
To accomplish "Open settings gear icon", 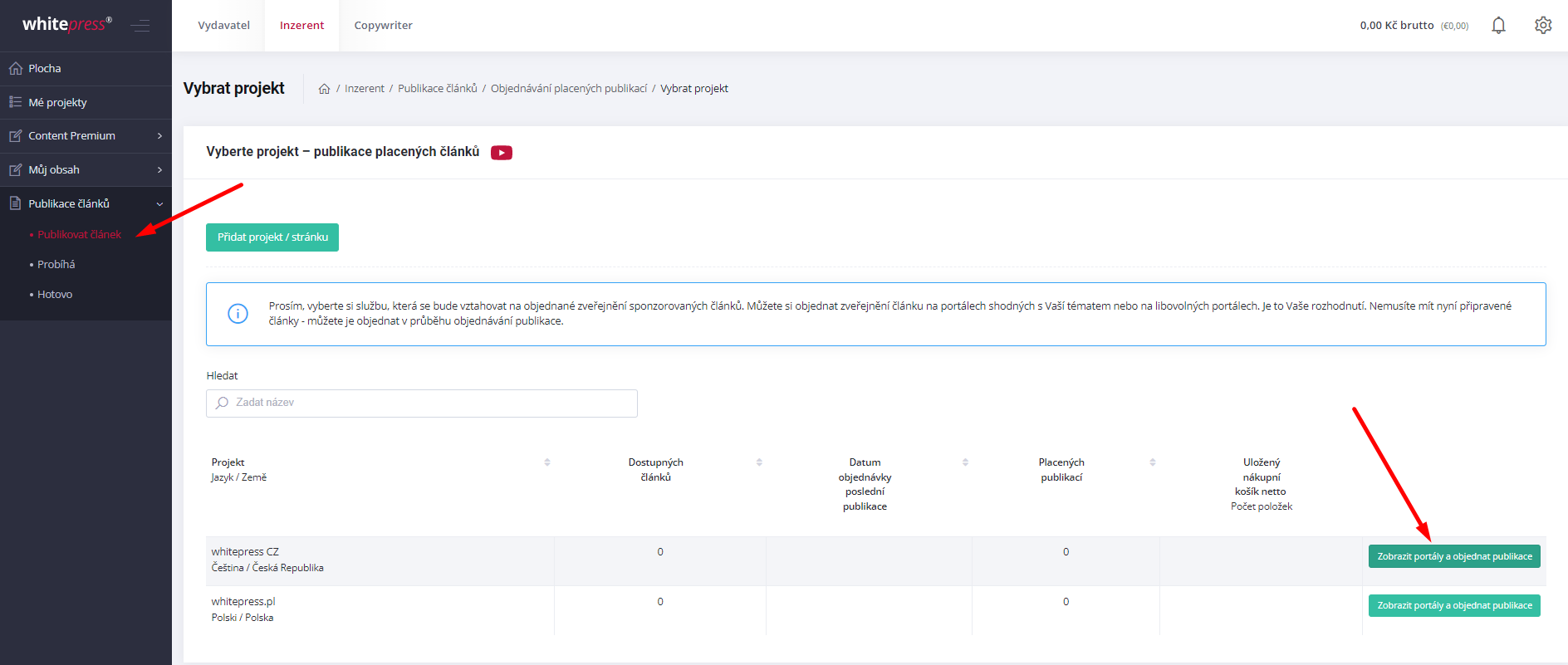I will click(1543, 26).
